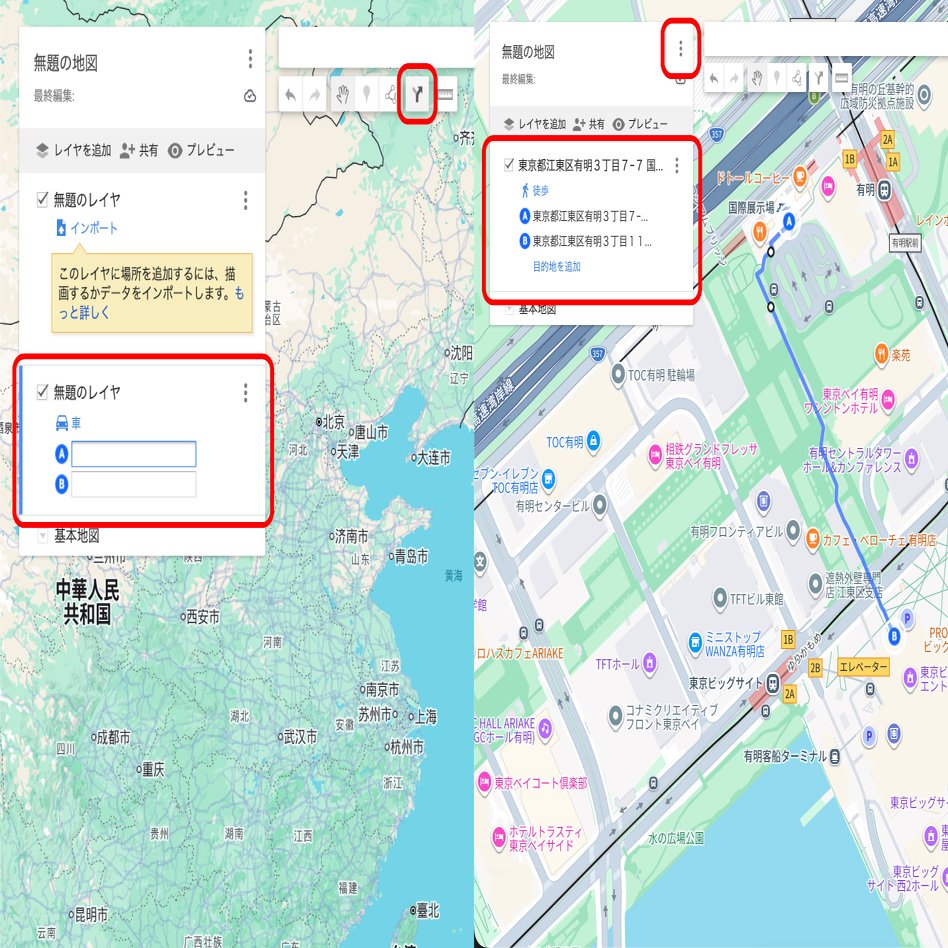The height and width of the screenshot is (948, 948).
Task: Click right panel 無題の地図 title
Action: coord(528,53)
